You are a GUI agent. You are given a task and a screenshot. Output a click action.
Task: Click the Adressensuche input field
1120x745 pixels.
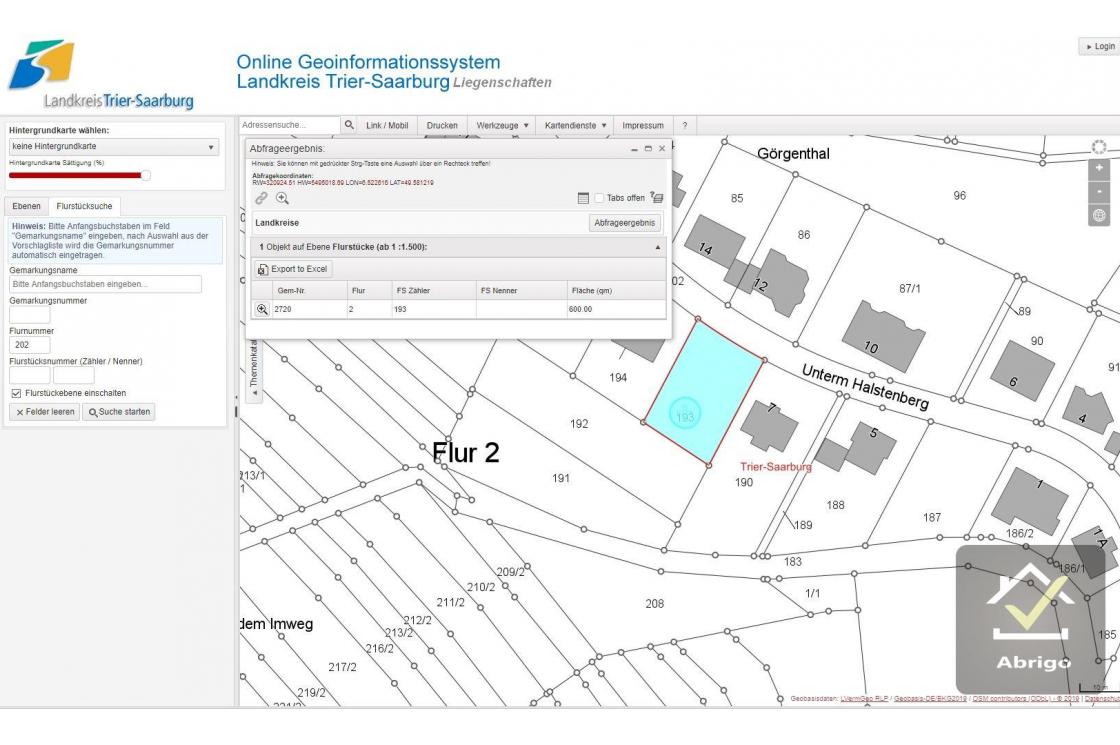coord(289,125)
